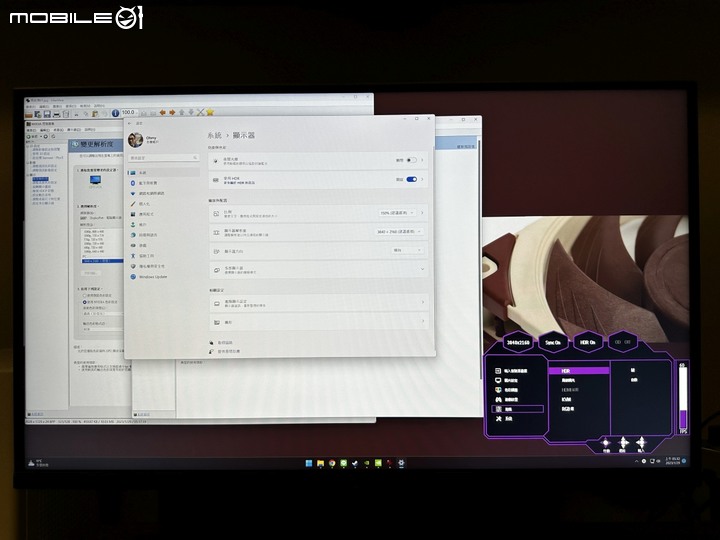Click the 3840x2160 hexagon in OSD

tap(518, 343)
